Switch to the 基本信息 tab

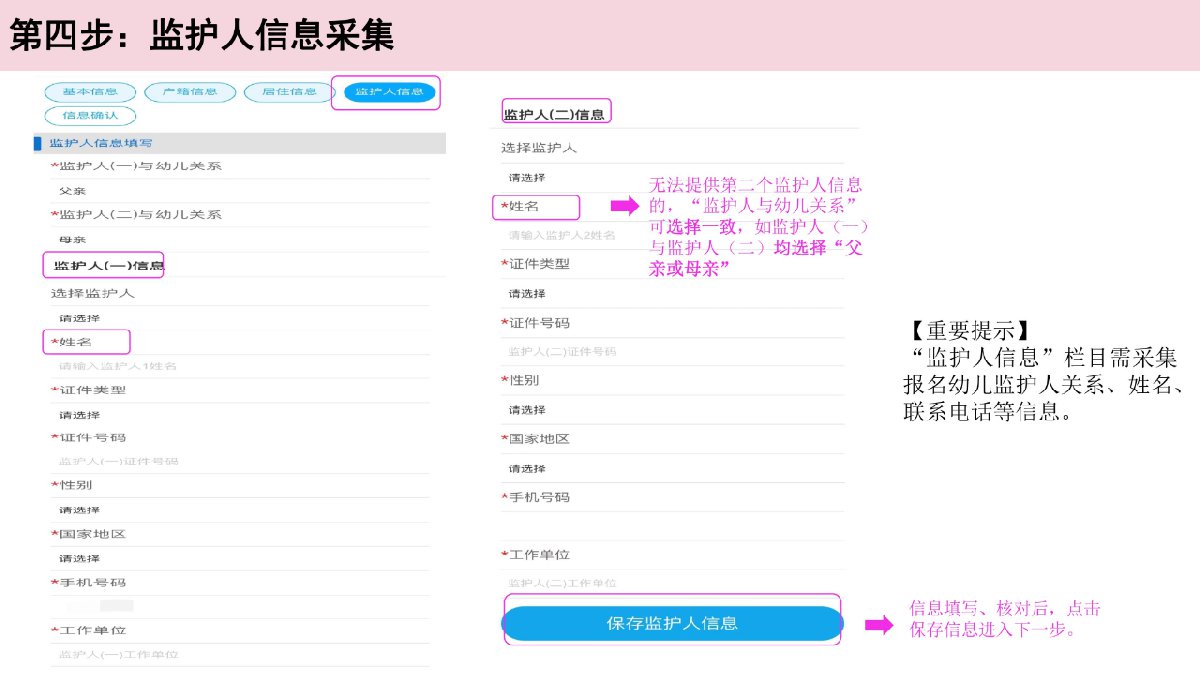(x=89, y=92)
